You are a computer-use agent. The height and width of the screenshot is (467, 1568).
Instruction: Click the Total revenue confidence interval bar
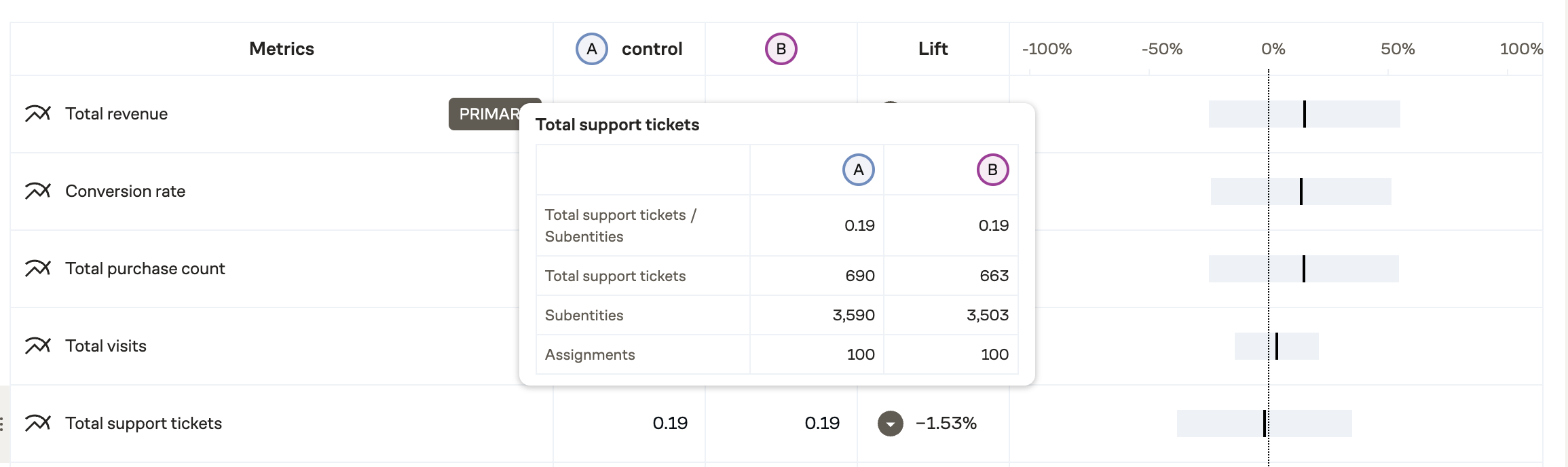[x=1304, y=114]
